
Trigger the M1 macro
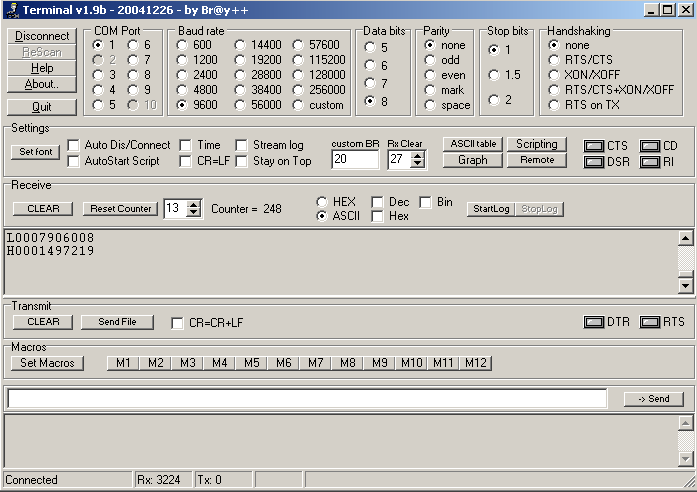(123, 363)
